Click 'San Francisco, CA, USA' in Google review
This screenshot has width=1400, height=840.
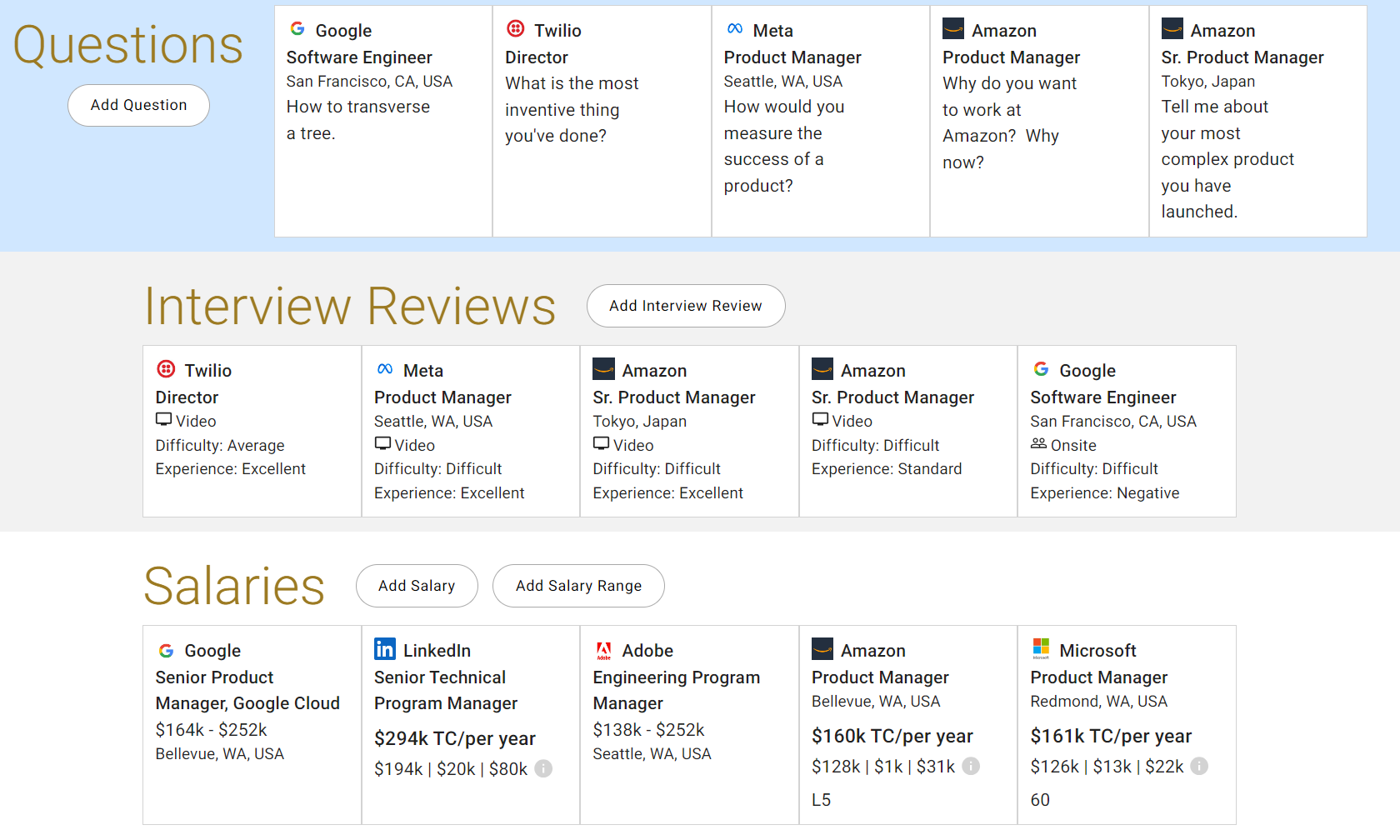(x=1113, y=422)
